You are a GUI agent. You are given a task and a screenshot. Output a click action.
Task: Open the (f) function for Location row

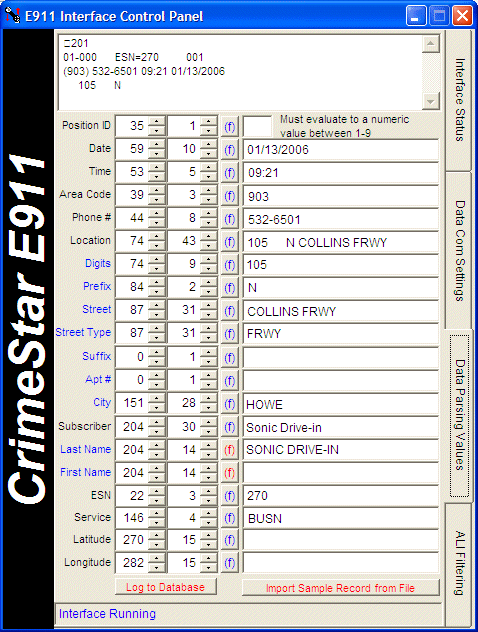(x=229, y=242)
